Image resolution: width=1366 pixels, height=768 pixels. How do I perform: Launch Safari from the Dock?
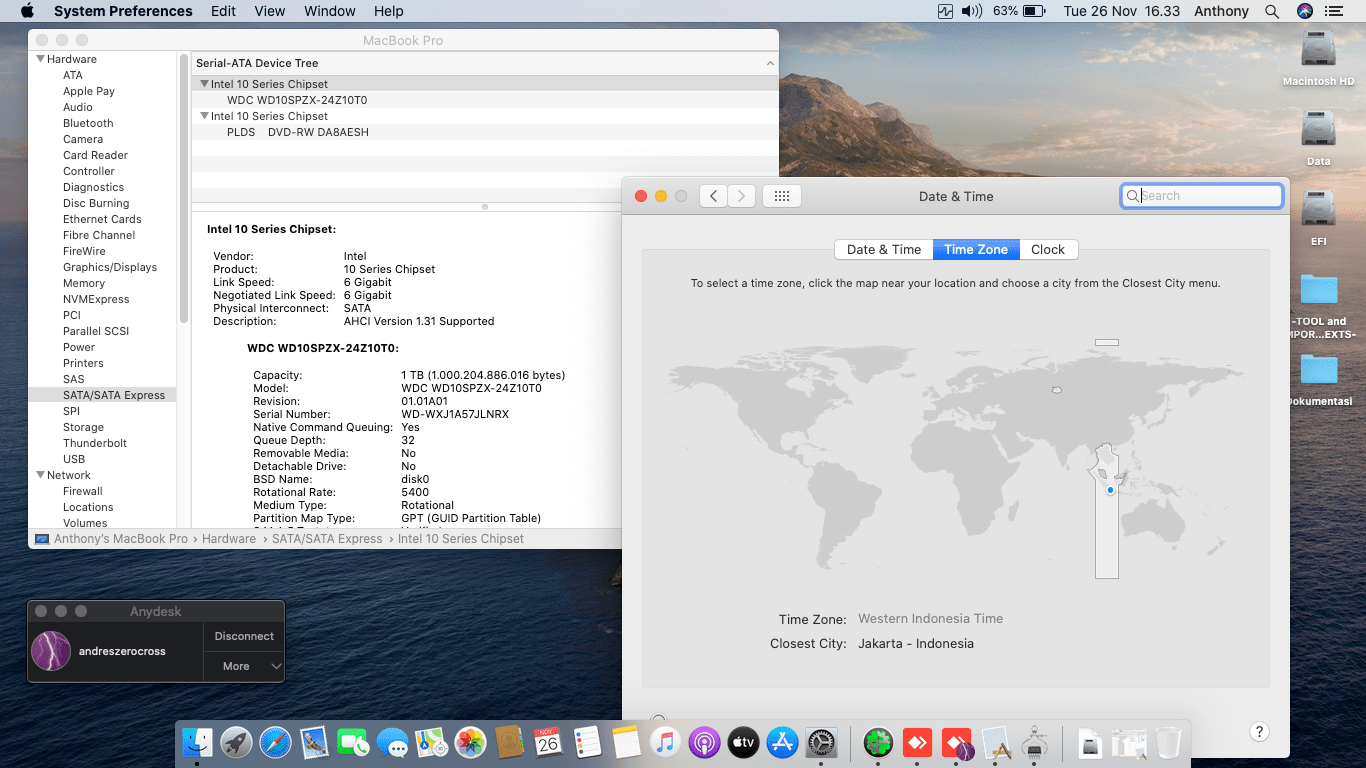[275, 743]
